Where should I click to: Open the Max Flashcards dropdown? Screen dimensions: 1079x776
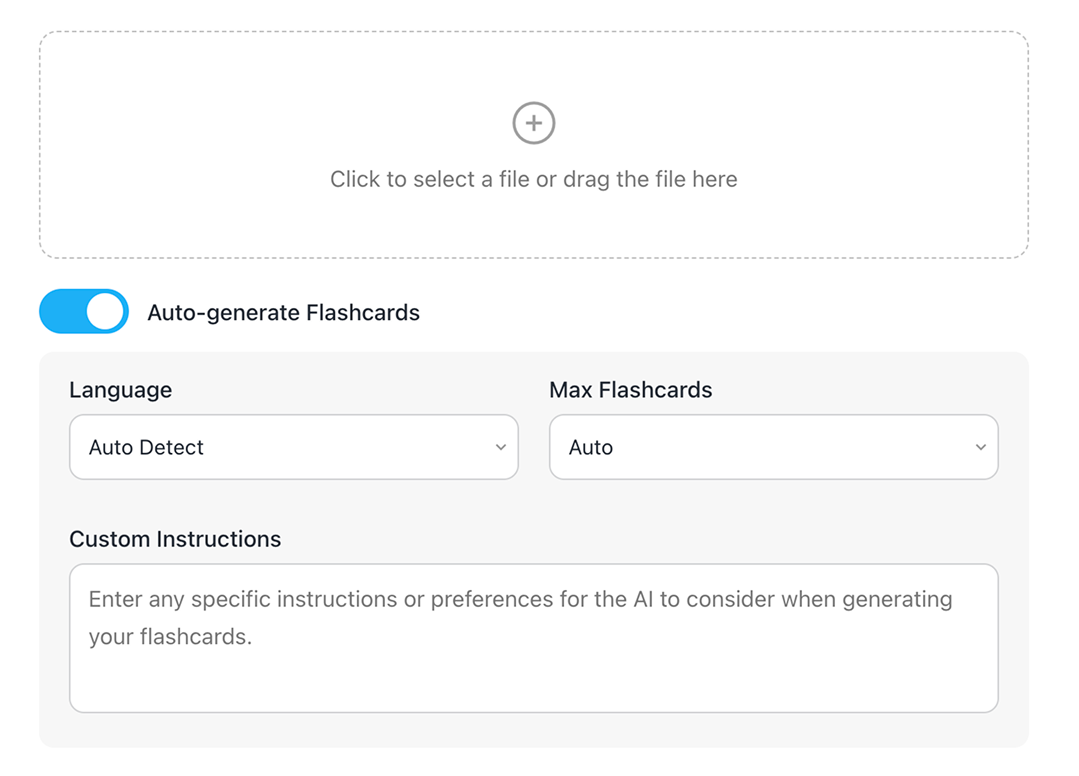(773, 447)
